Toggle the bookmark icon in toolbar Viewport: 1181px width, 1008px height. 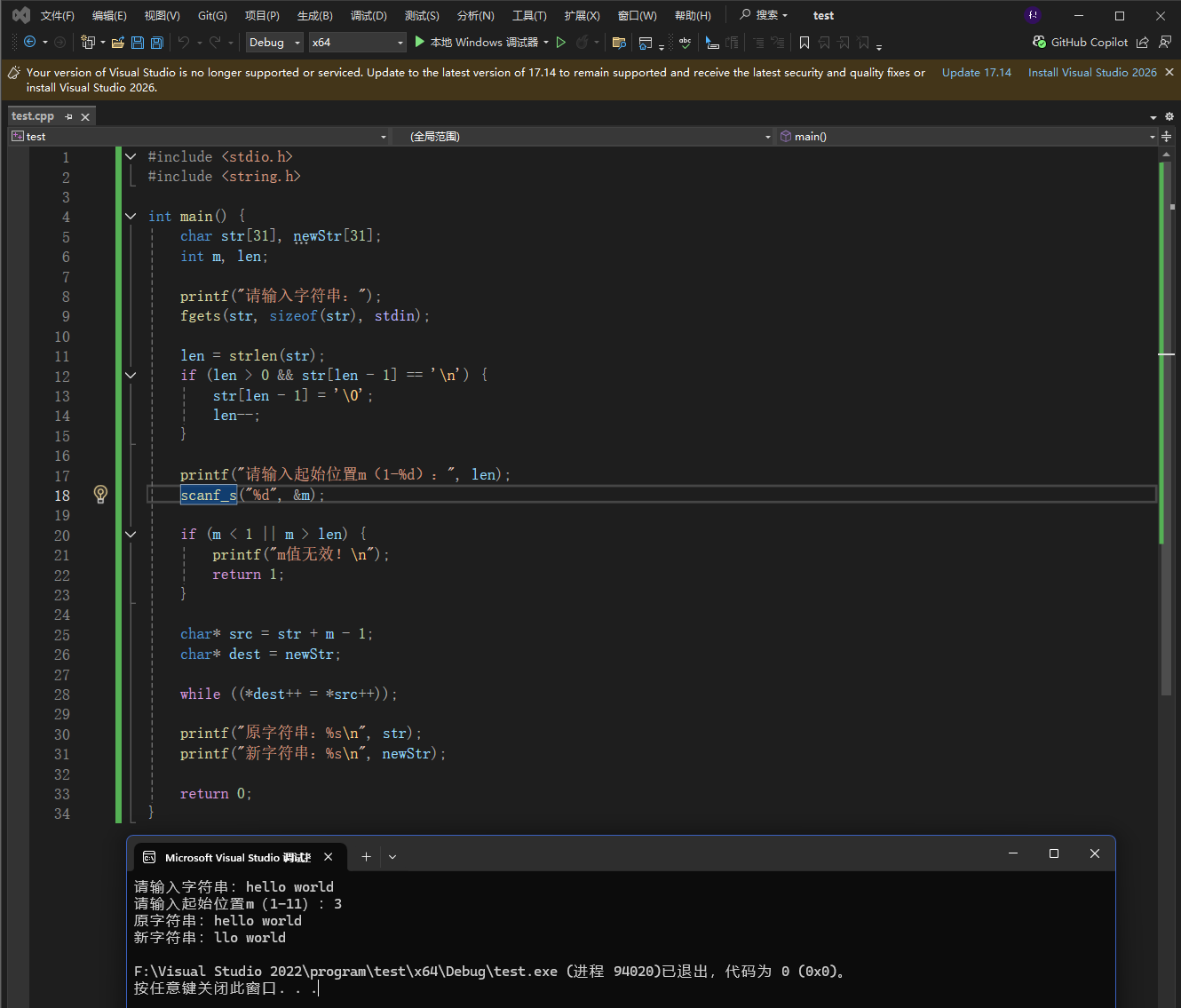pos(805,42)
